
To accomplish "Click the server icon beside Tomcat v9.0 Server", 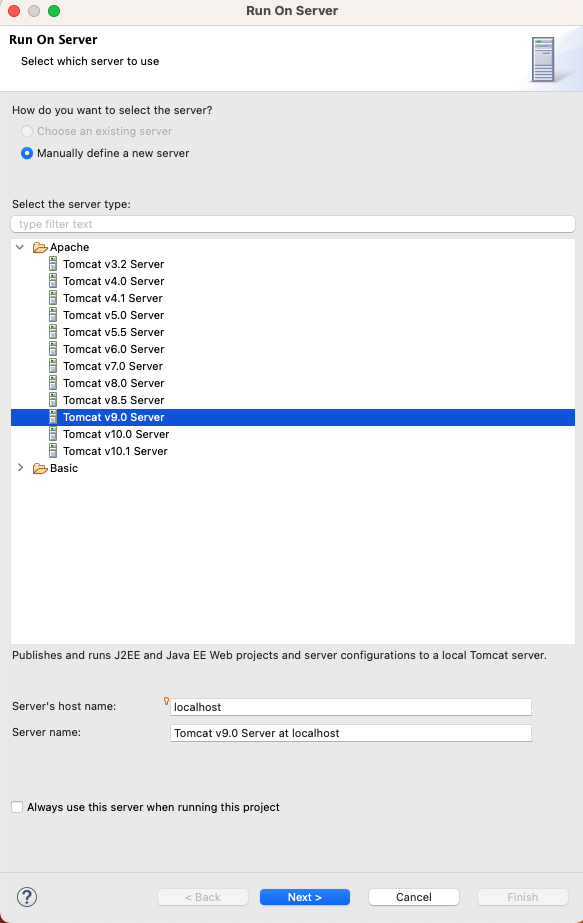I will (x=53, y=418).
